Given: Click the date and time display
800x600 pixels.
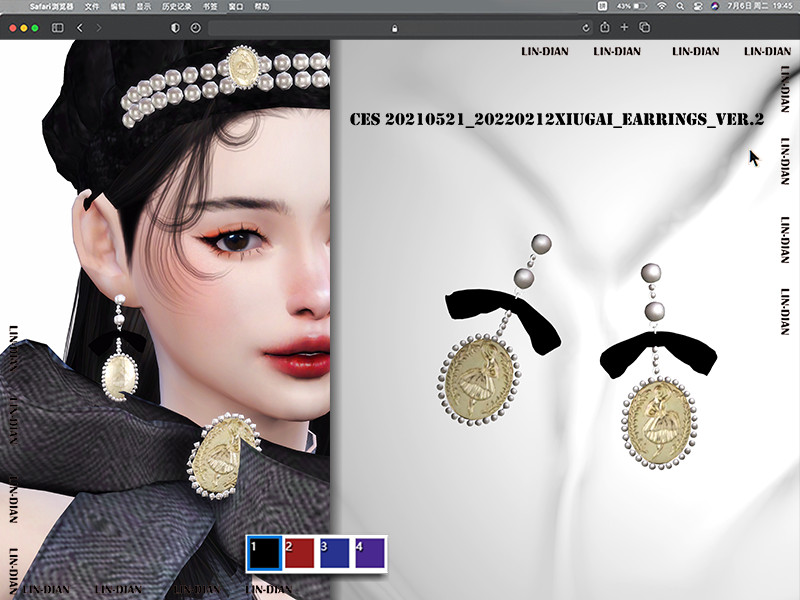Looking at the screenshot, I should 758,6.
